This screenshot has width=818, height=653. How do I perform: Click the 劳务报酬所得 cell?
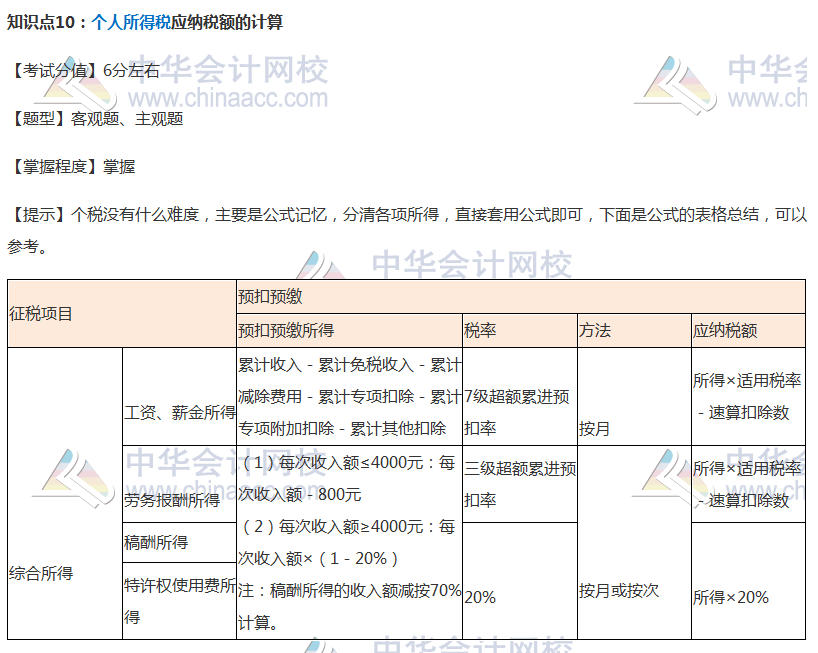[x=179, y=484]
